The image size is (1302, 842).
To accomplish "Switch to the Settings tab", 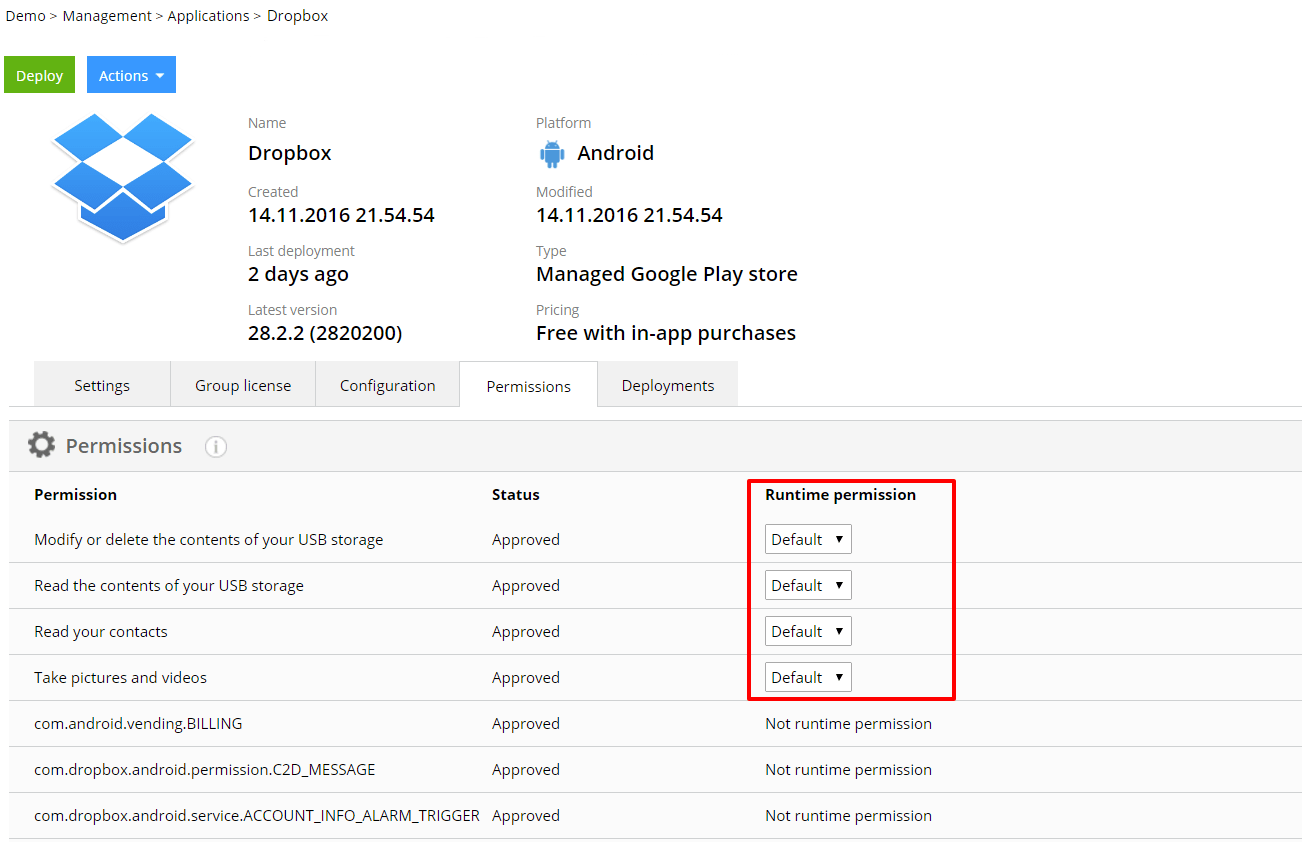I will coord(102,385).
